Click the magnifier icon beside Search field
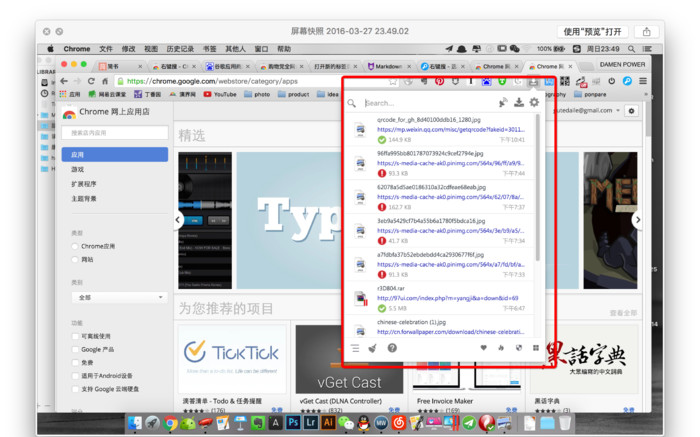 point(352,103)
